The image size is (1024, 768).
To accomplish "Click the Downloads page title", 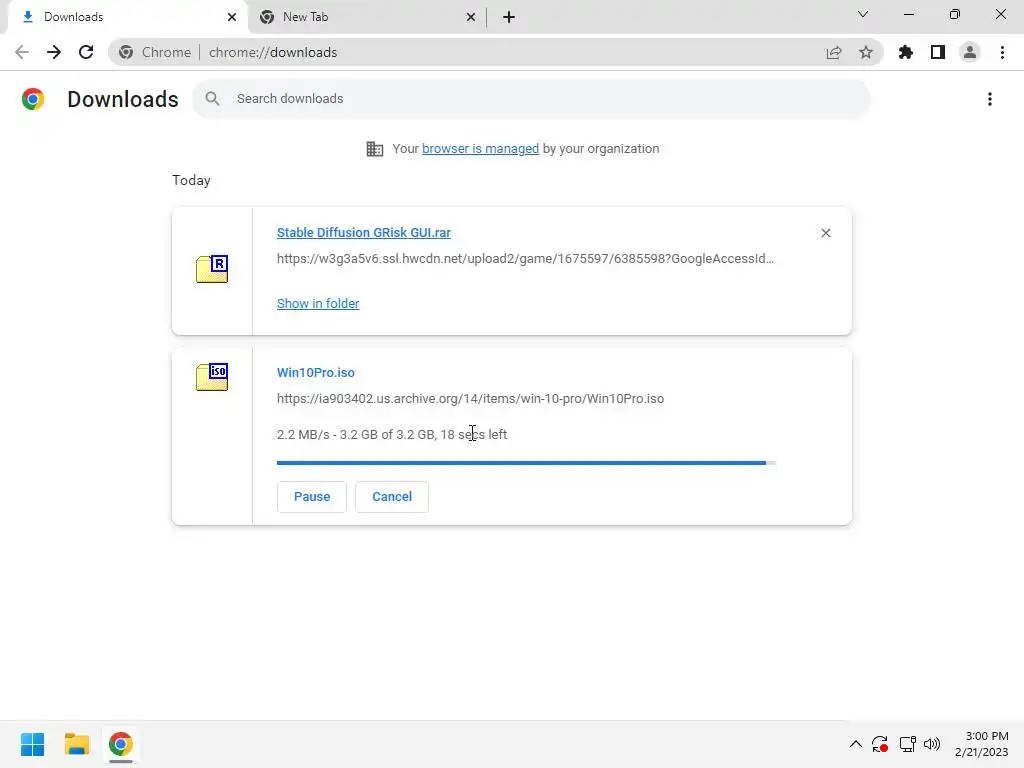I will [123, 99].
